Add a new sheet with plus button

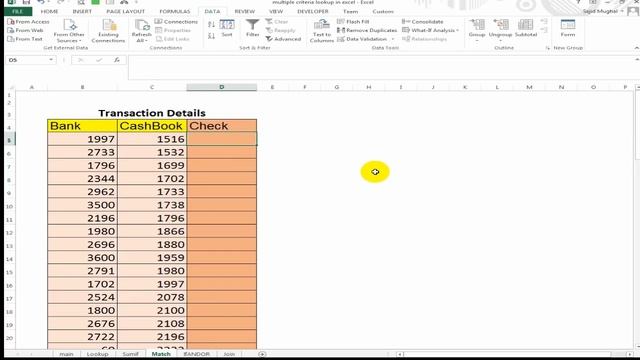pyautogui.click(x=262, y=354)
